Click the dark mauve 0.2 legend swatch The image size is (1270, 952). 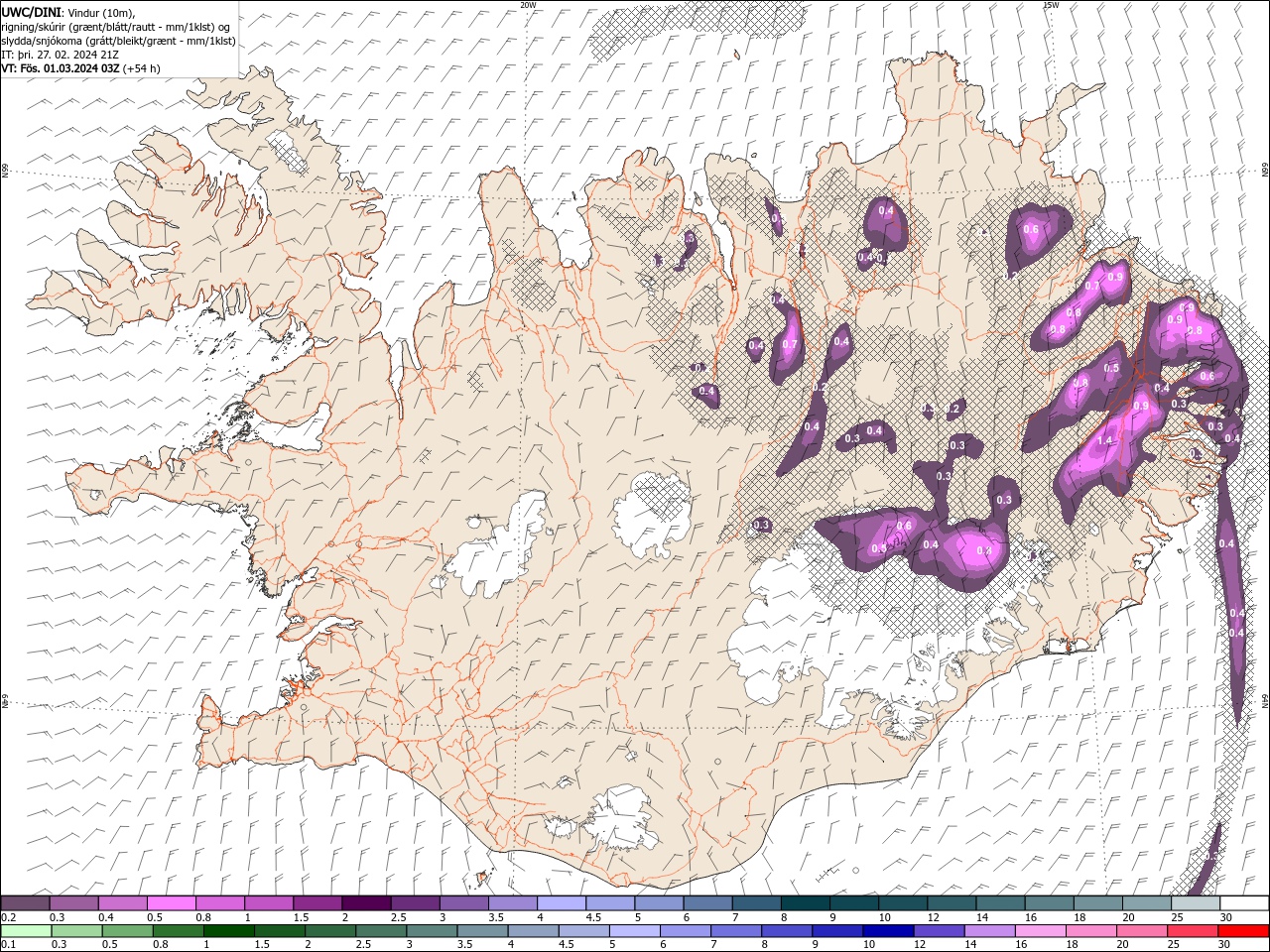[x=26, y=903]
